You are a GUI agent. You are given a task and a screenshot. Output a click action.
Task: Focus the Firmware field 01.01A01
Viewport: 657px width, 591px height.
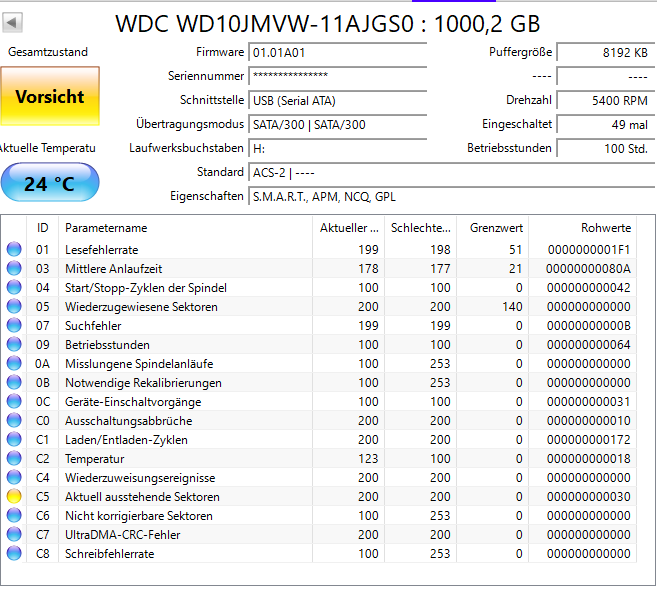pos(338,53)
